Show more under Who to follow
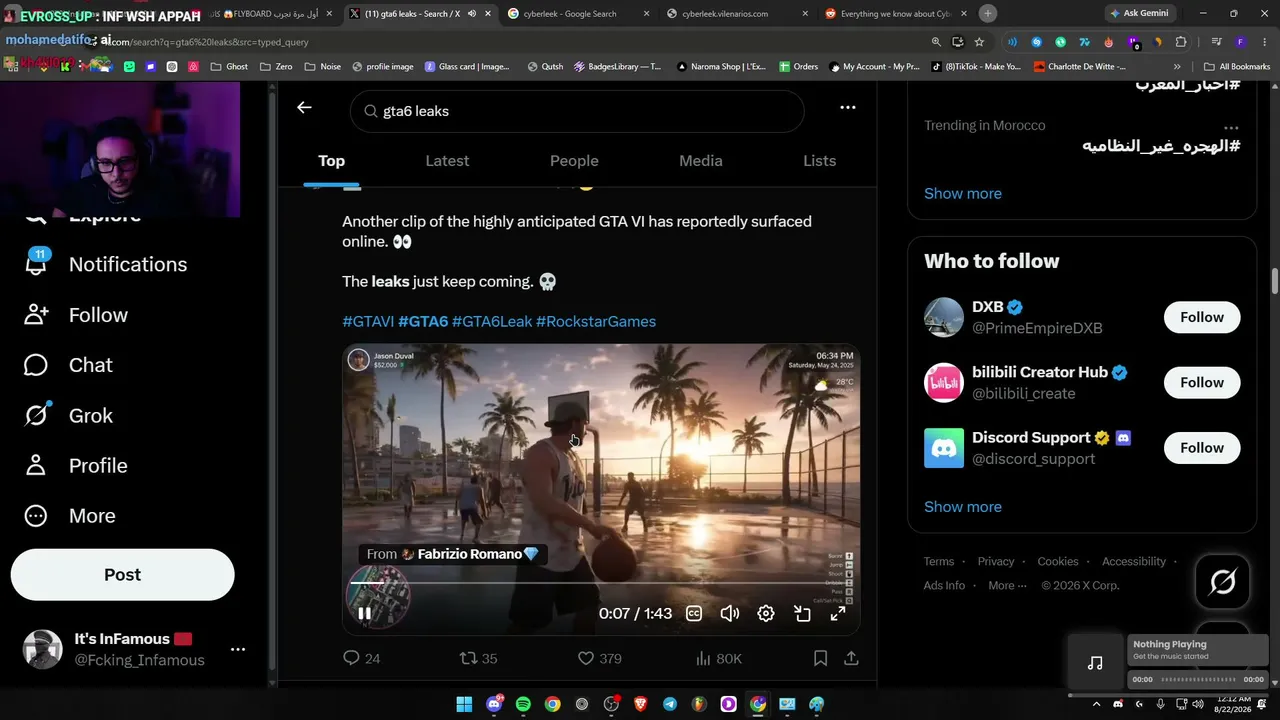The image size is (1280, 720). click(963, 507)
